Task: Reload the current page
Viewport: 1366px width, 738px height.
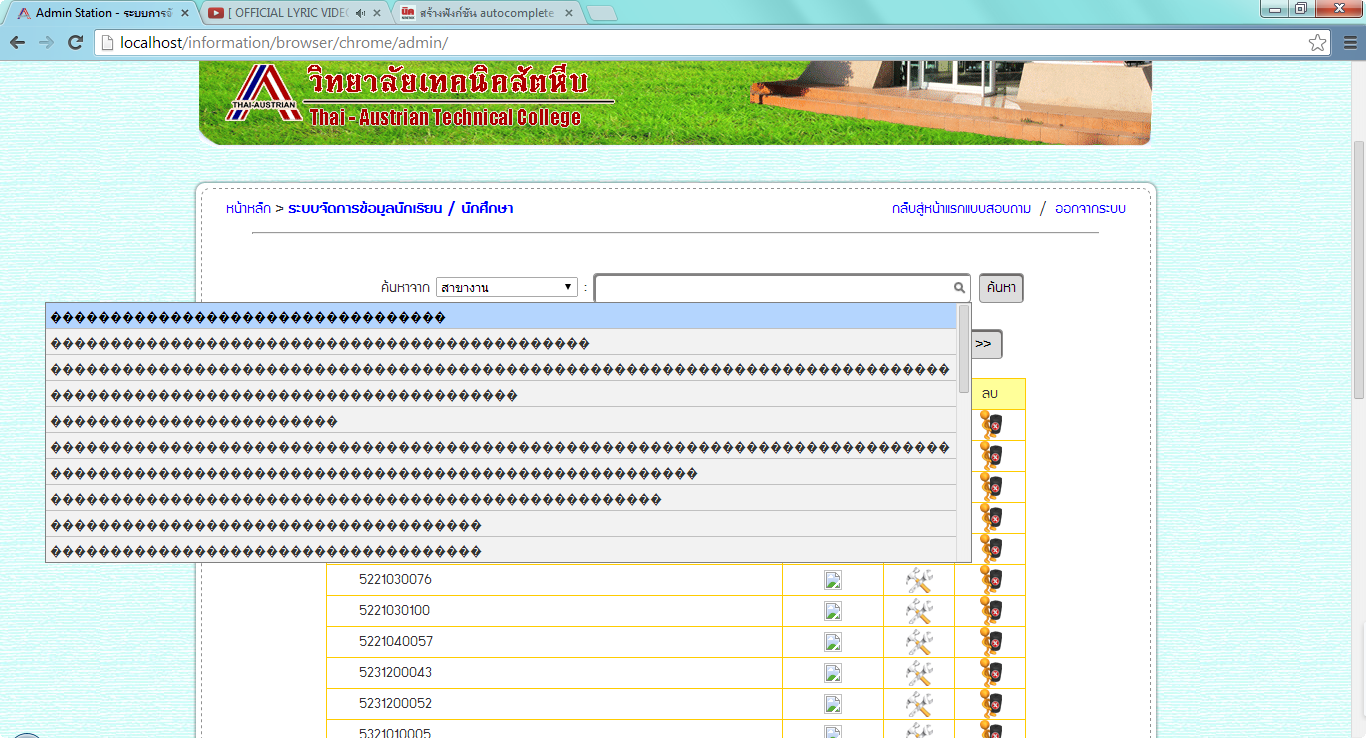Action: pyautogui.click(x=75, y=42)
